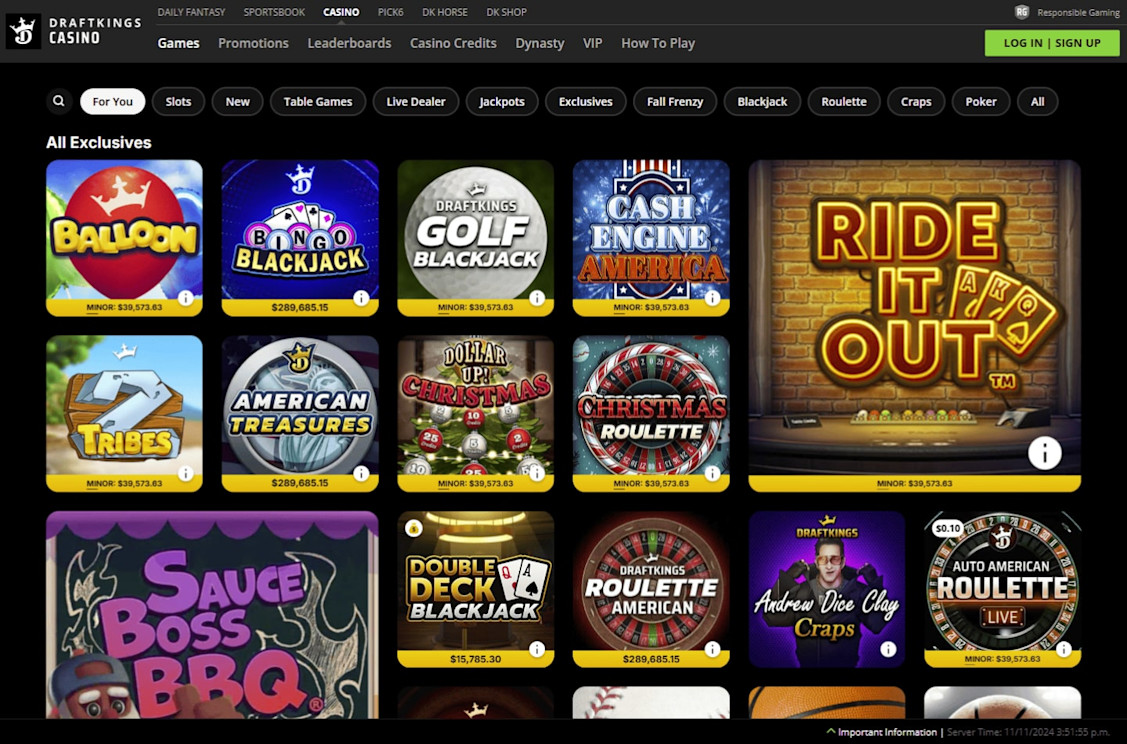Click the DraftKings Casino logo

coord(74,31)
